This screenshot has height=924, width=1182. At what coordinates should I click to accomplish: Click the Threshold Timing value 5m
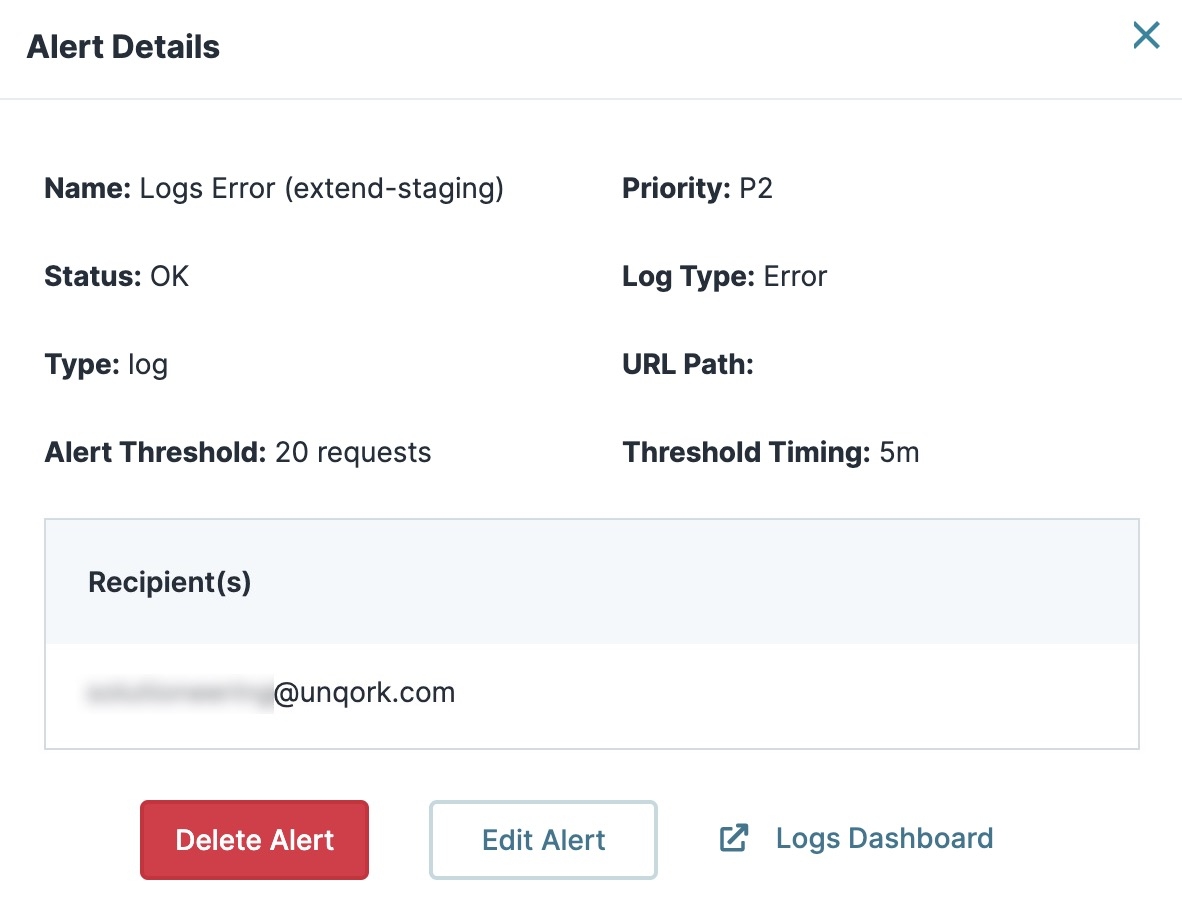899,452
